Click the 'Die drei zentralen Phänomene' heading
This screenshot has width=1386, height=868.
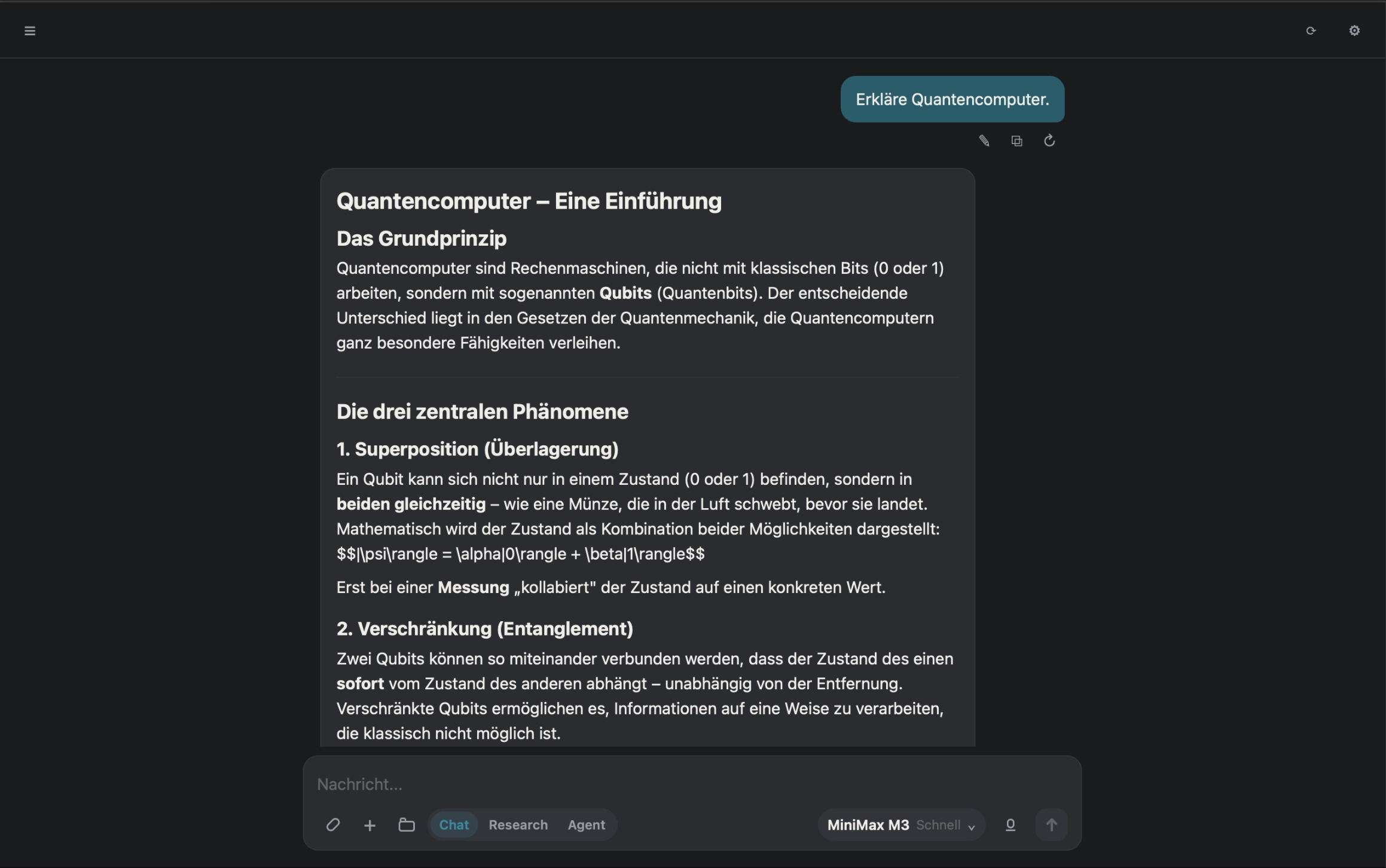click(x=482, y=412)
